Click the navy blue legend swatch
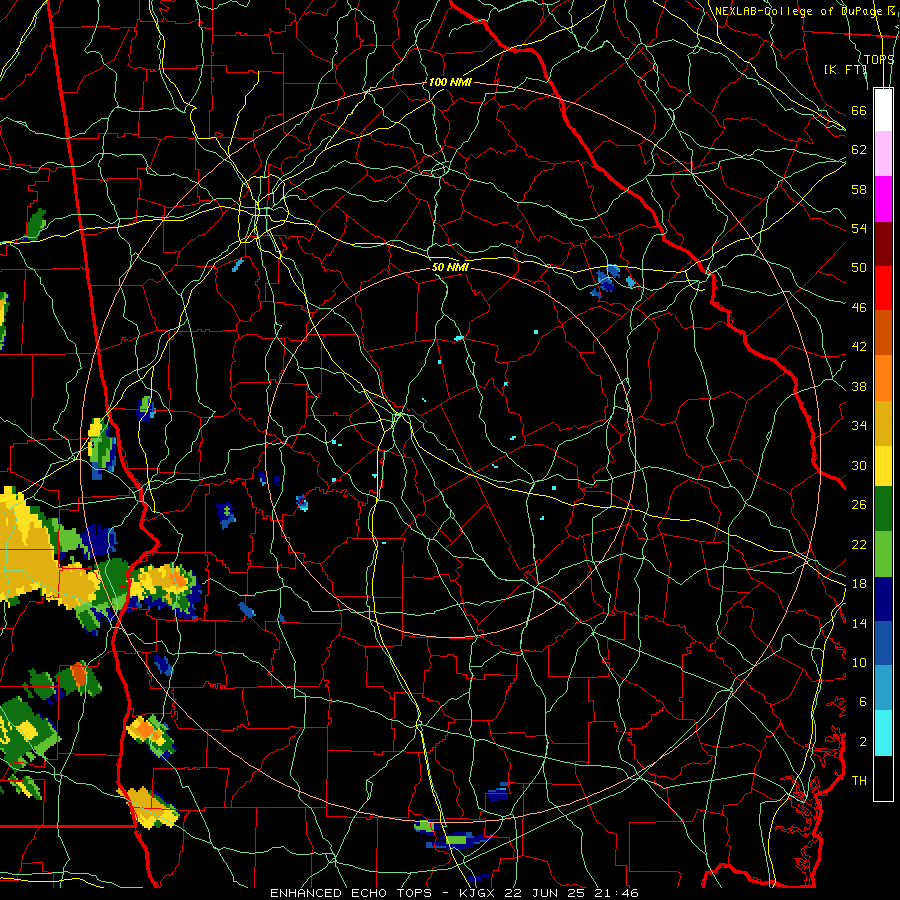900x900 pixels. tap(883, 599)
